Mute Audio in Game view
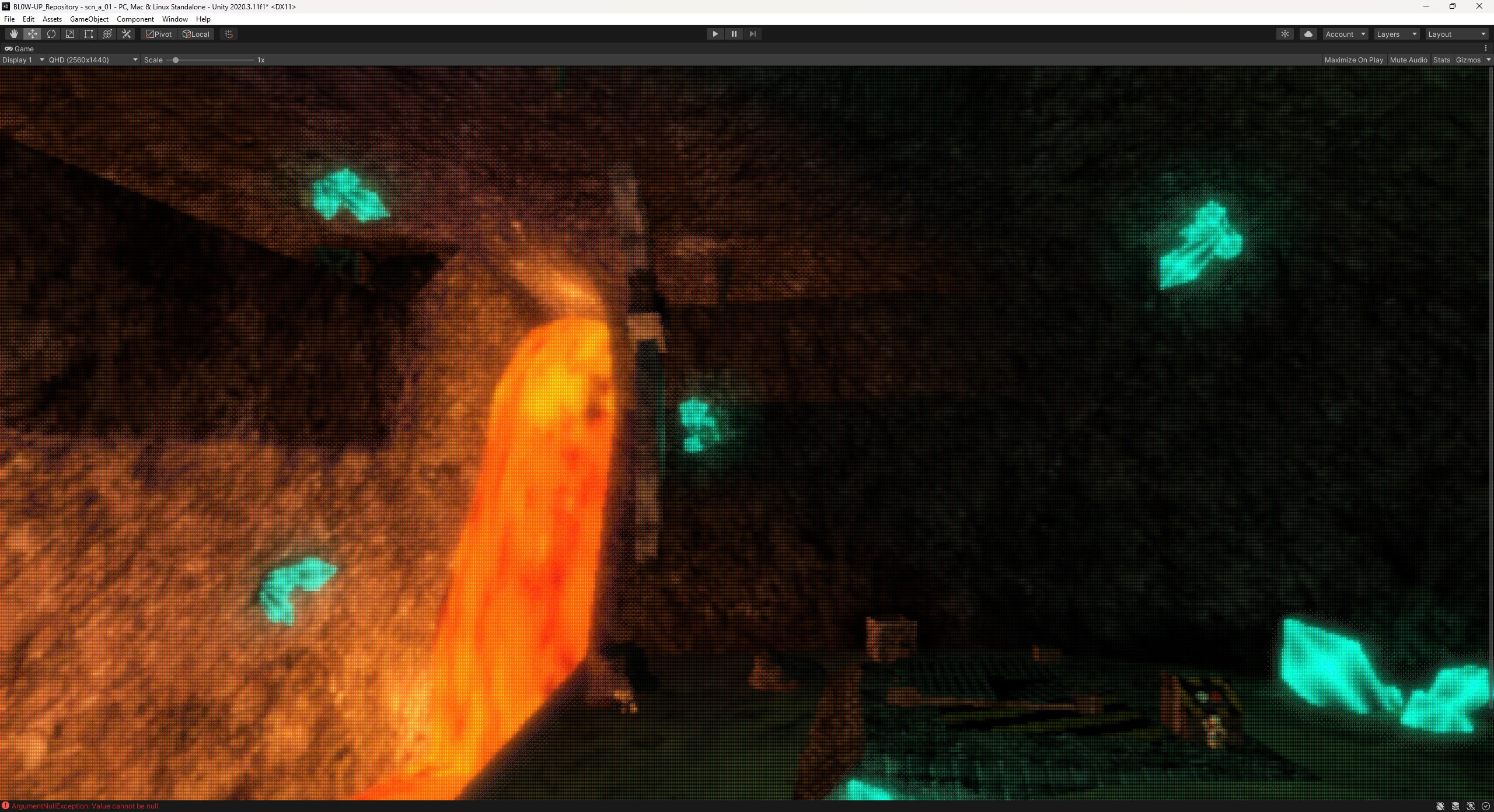Viewport: 1494px width, 812px height. (x=1407, y=60)
